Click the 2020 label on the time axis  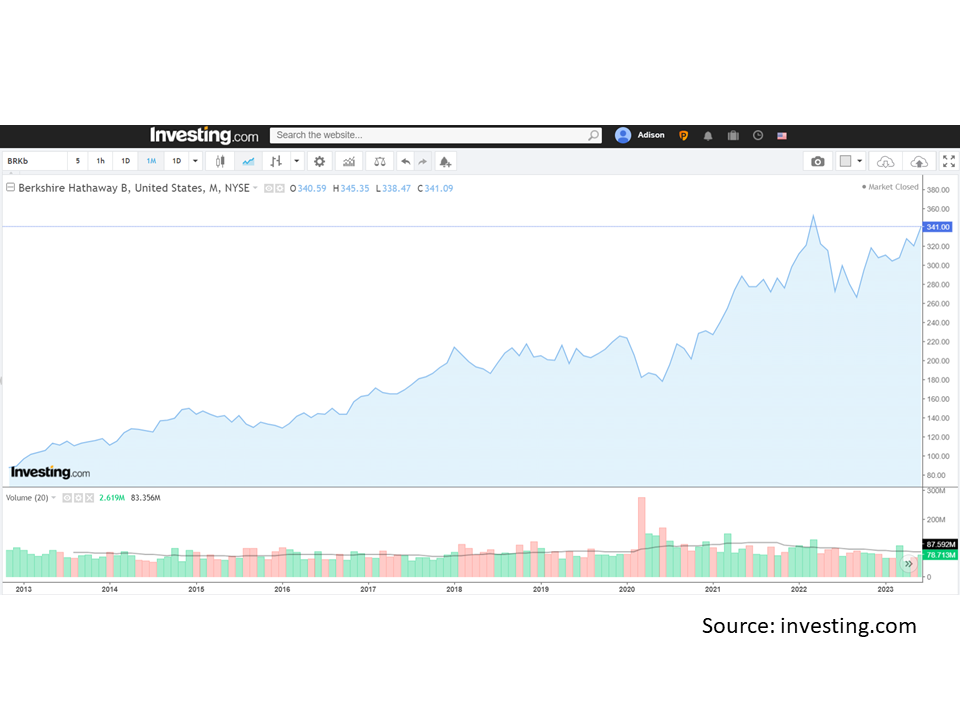(627, 589)
